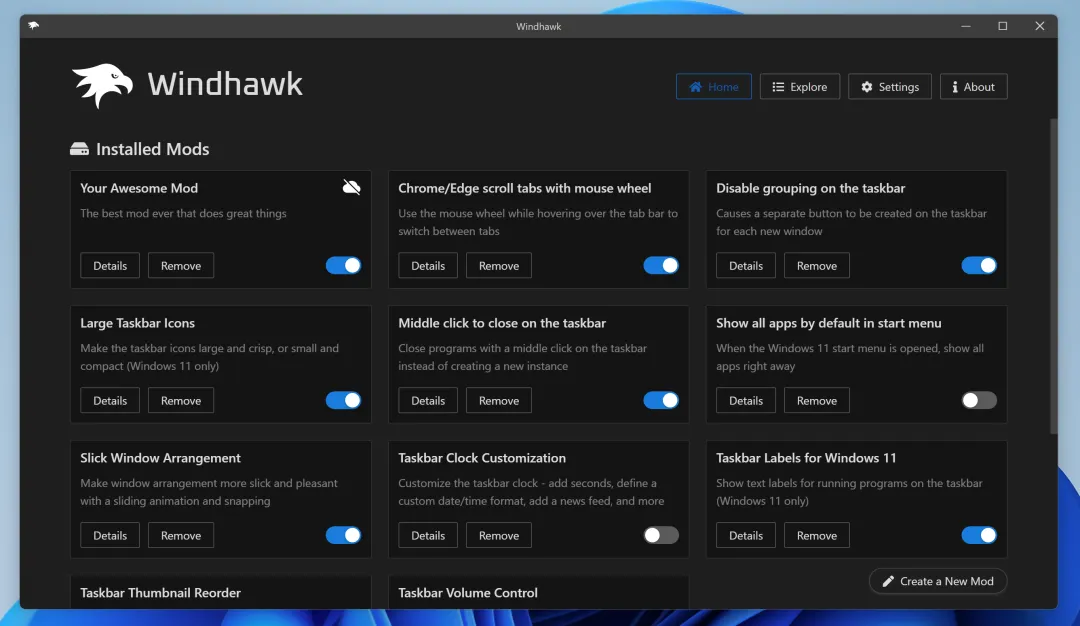Viewport: 1080px width, 626px height.
Task: Disable Middle click to close mod
Action: pyautogui.click(x=661, y=400)
